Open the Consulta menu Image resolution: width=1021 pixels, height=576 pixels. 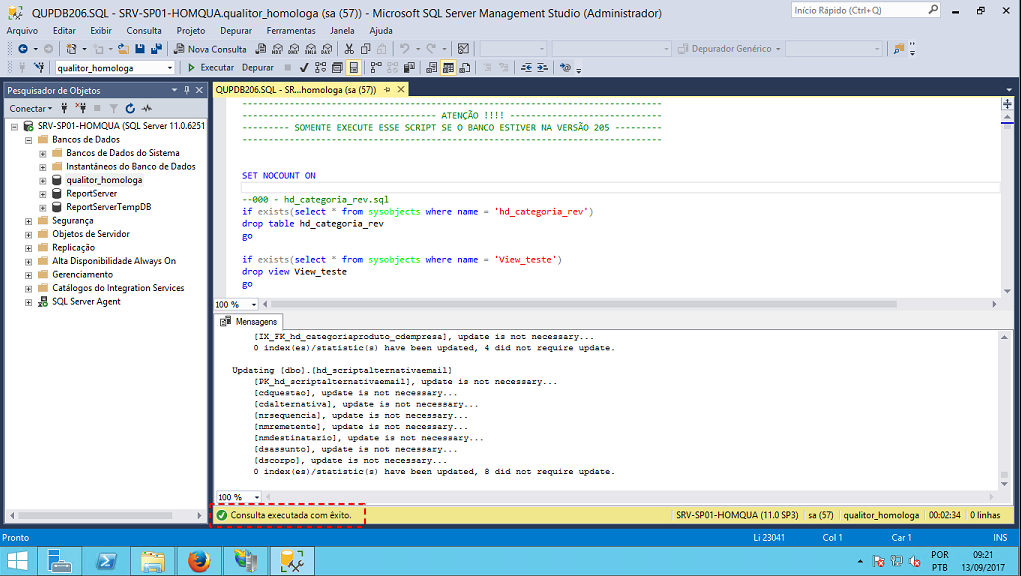coord(144,31)
